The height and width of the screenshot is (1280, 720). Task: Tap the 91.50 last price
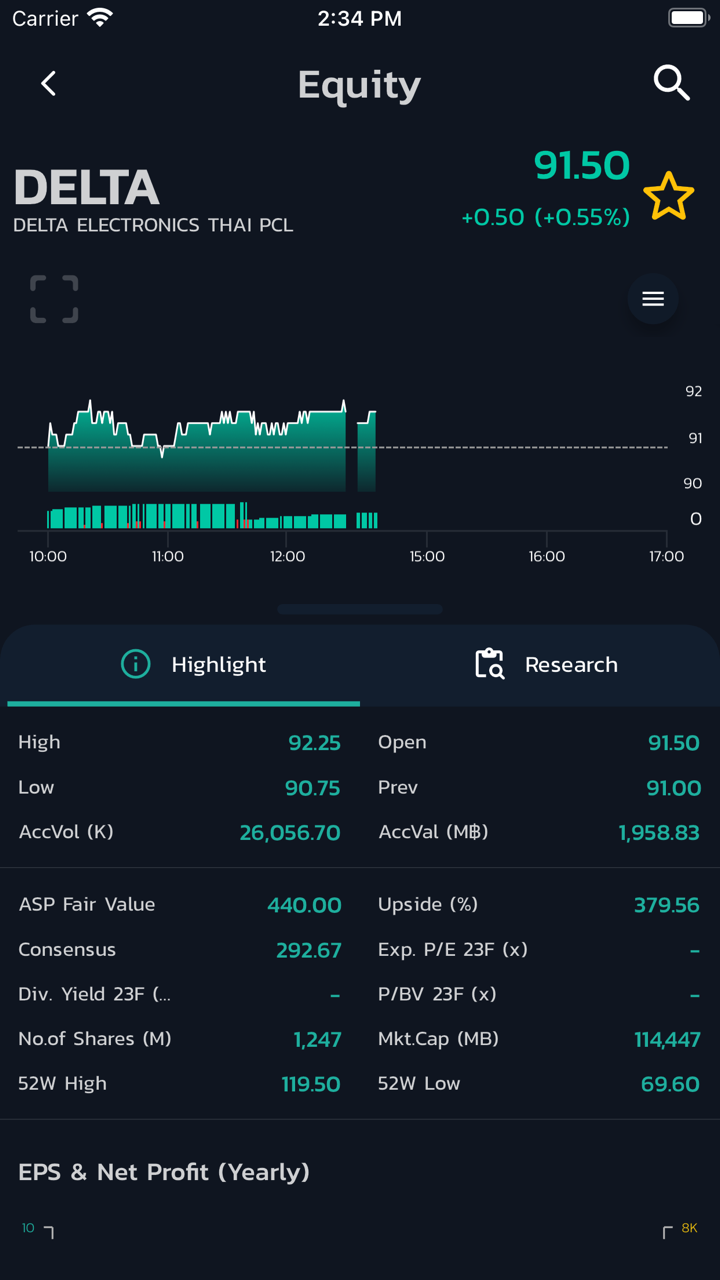(x=581, y=166)
